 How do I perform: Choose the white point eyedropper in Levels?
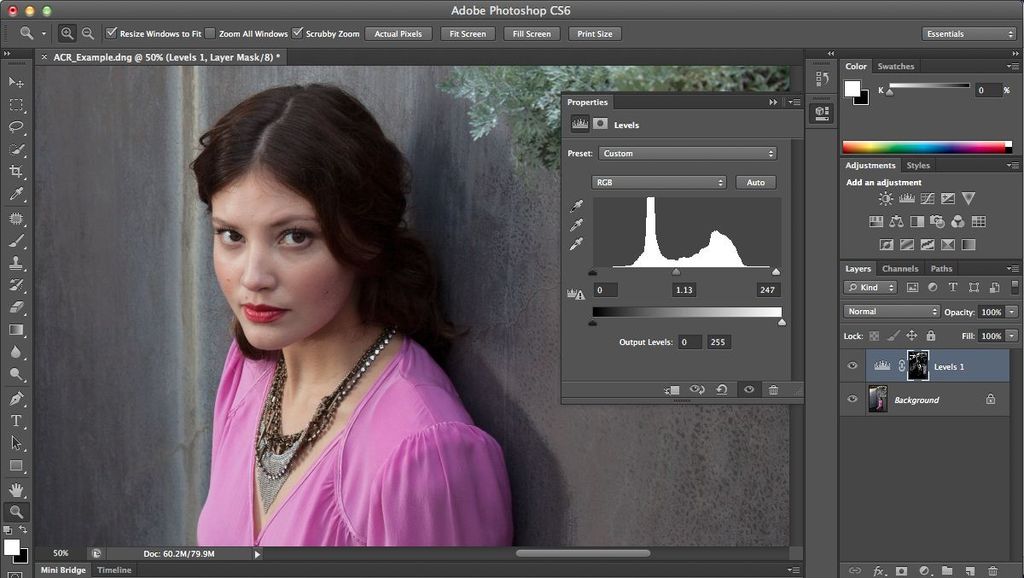click(x=576, y=244)
